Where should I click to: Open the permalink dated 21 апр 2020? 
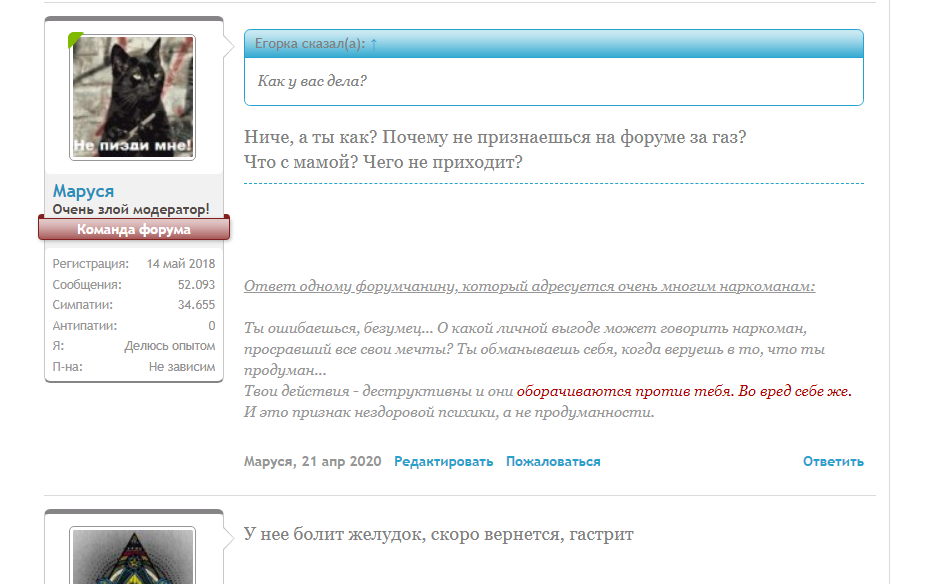click(x=340, y=461)
